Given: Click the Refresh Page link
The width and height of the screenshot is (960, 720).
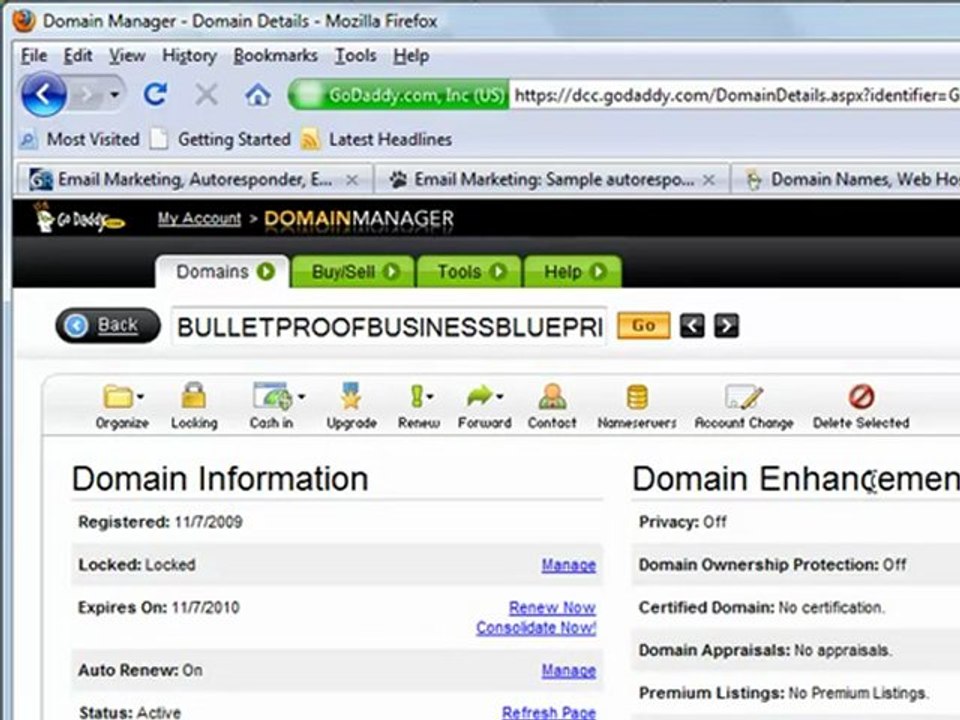Looking at the screenshot, I should click(549, 712).
